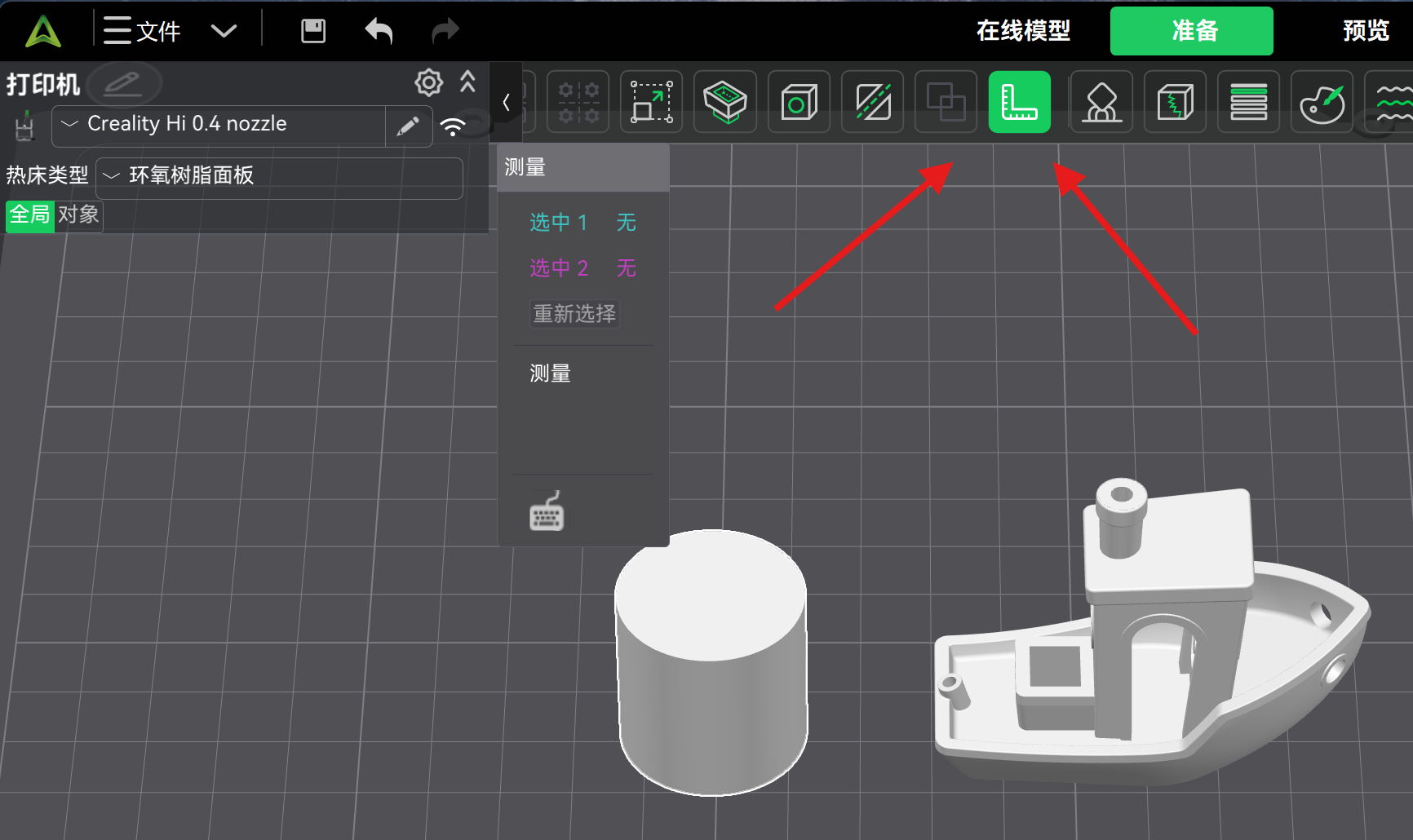Click the Creality Print logo icon
Image resolution: width=1413 pixels, height=840 pixels.
(x=43, y=31)
